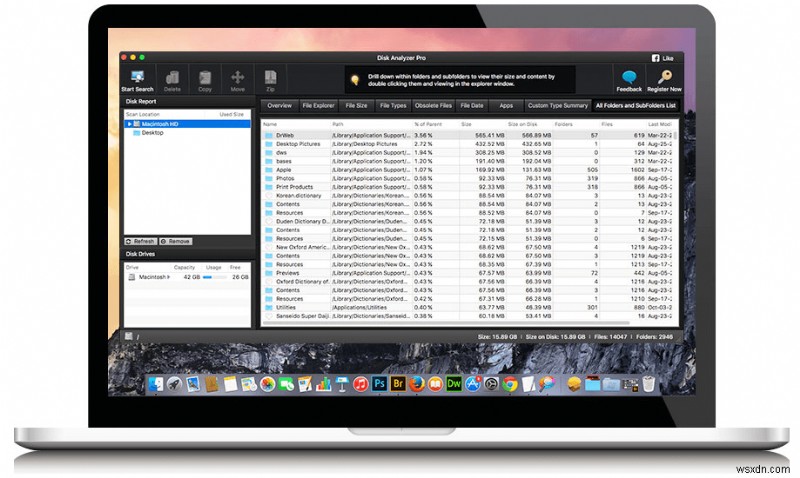The image size is (800, 478).
Task: Switch to the Overview tab
Action: (x=280, y=106)
